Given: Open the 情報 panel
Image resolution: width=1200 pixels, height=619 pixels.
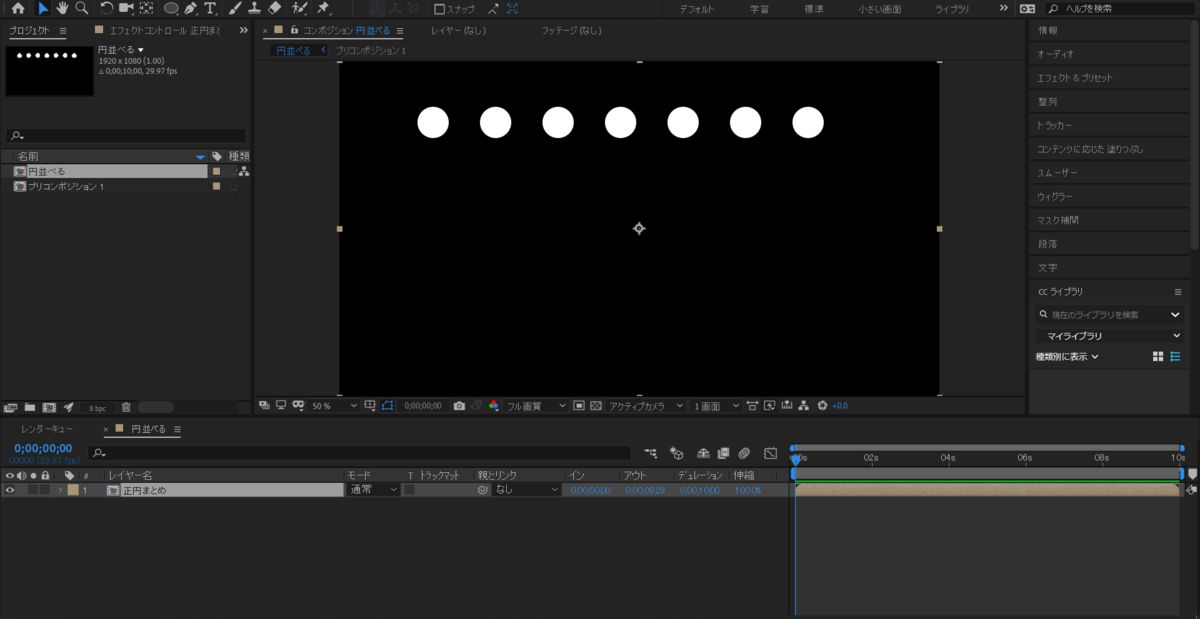Looking at the screenshot, I should (1047, 30).
